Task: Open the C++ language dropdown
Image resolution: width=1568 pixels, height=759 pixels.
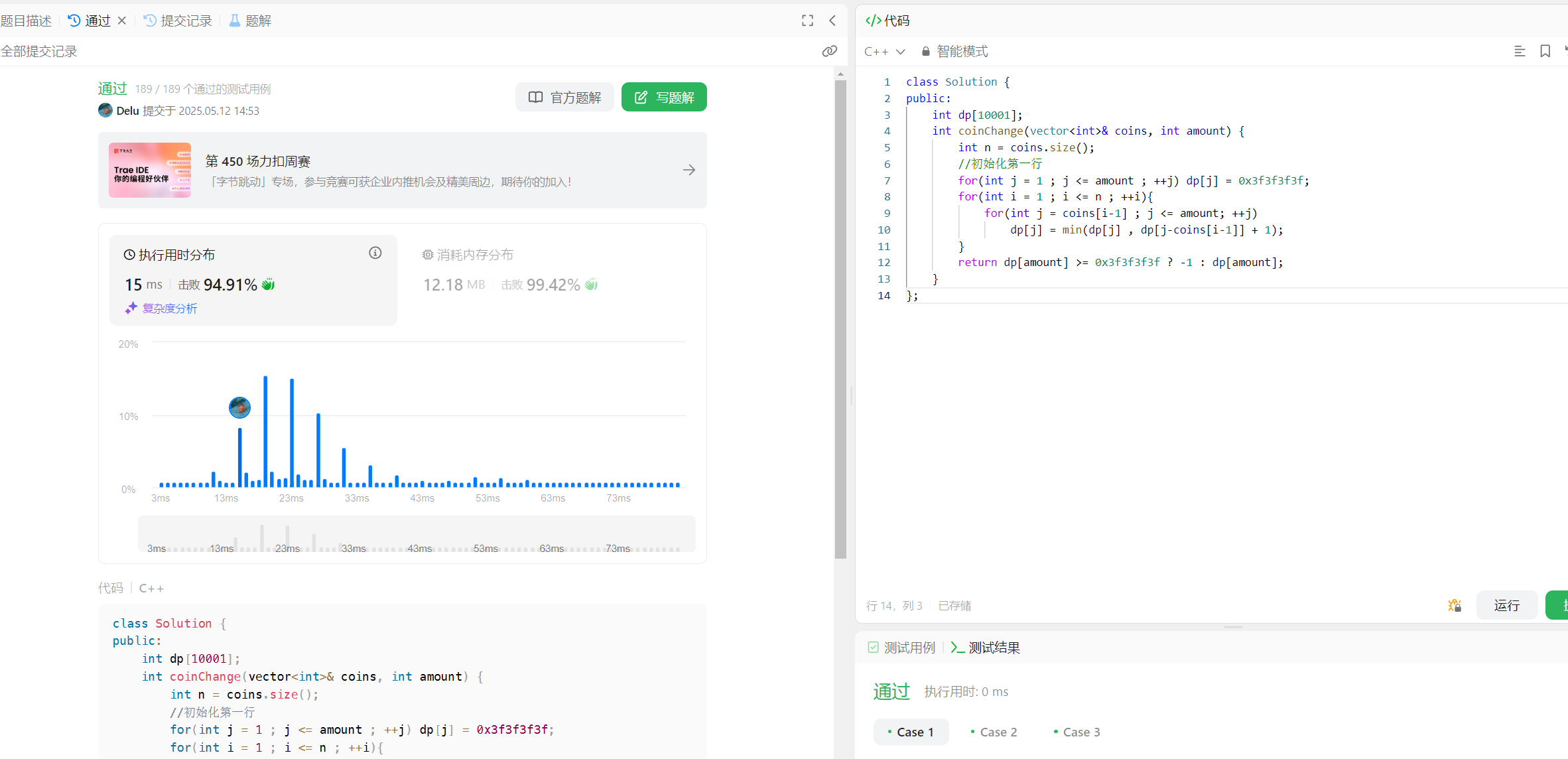Action: pyautogui.click(x=884, y=52)
